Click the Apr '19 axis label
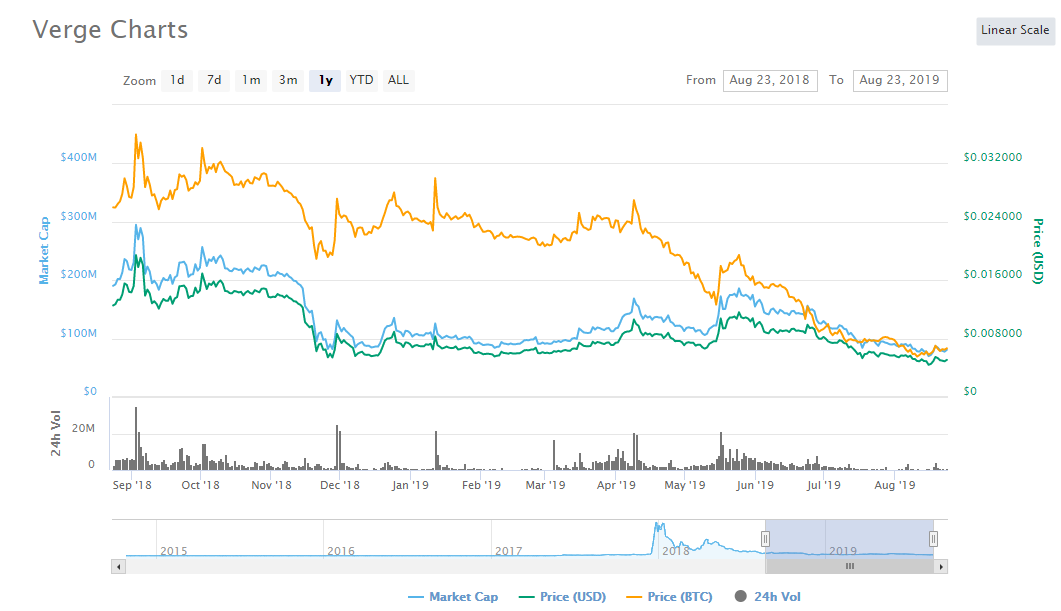 click(x=616, y=485)
